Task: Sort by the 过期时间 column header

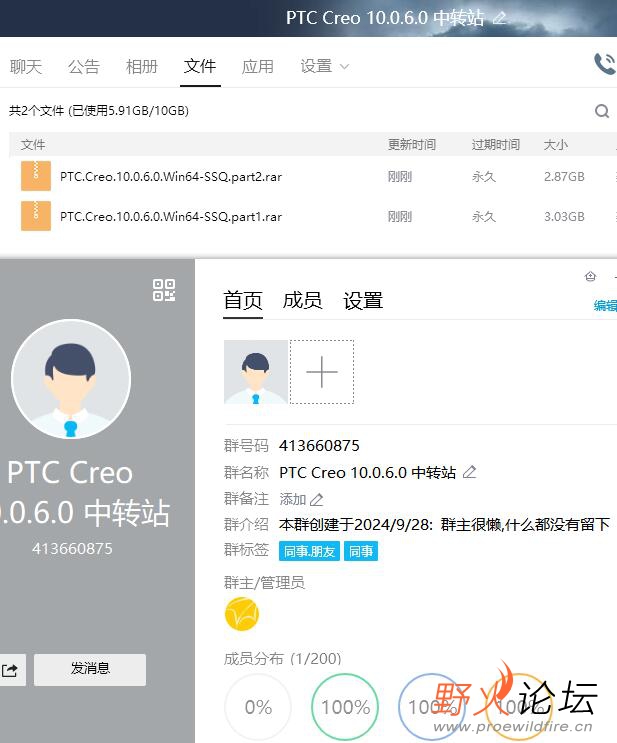Action: click(x=496, y=145)
